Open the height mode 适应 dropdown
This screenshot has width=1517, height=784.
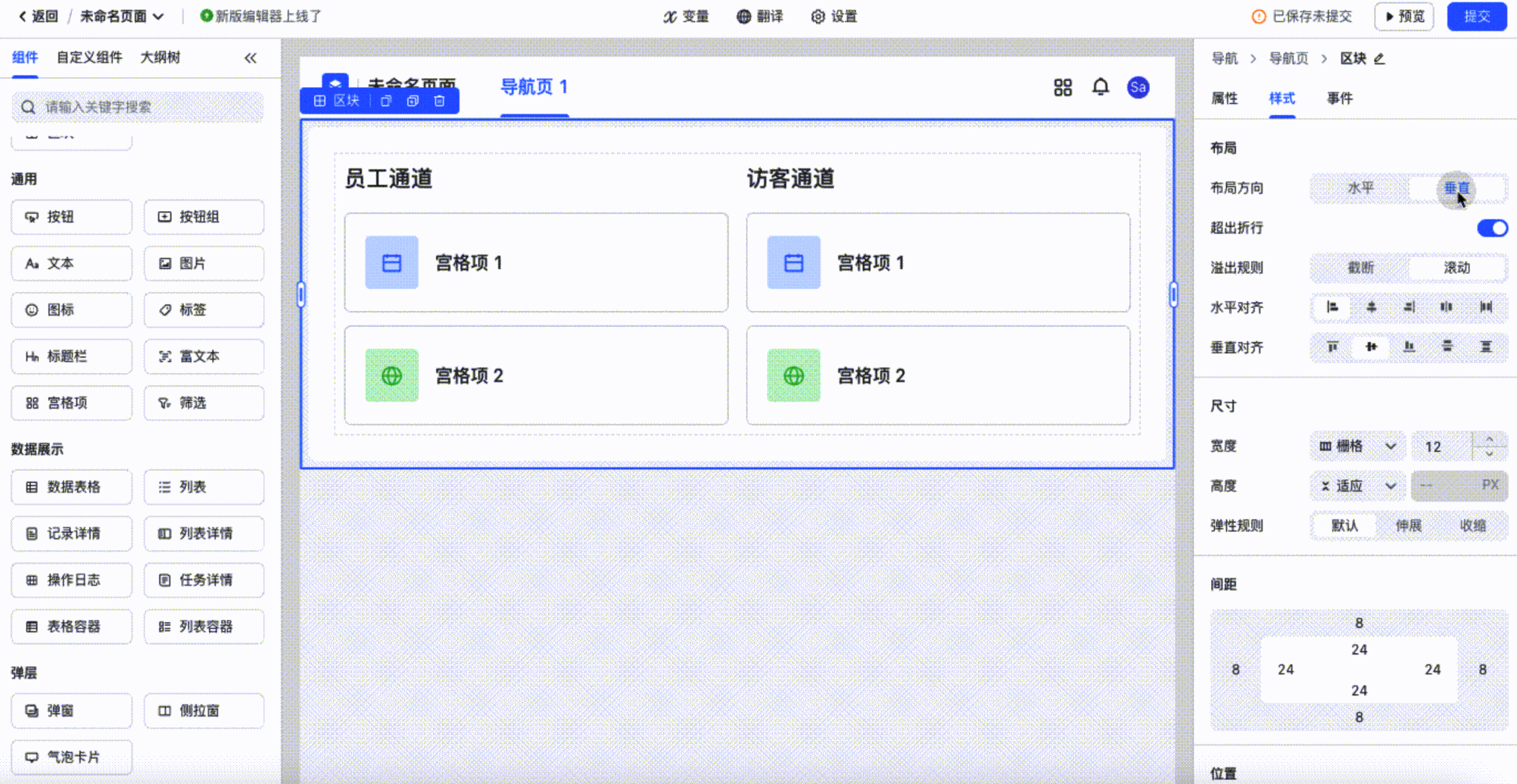1357,486
